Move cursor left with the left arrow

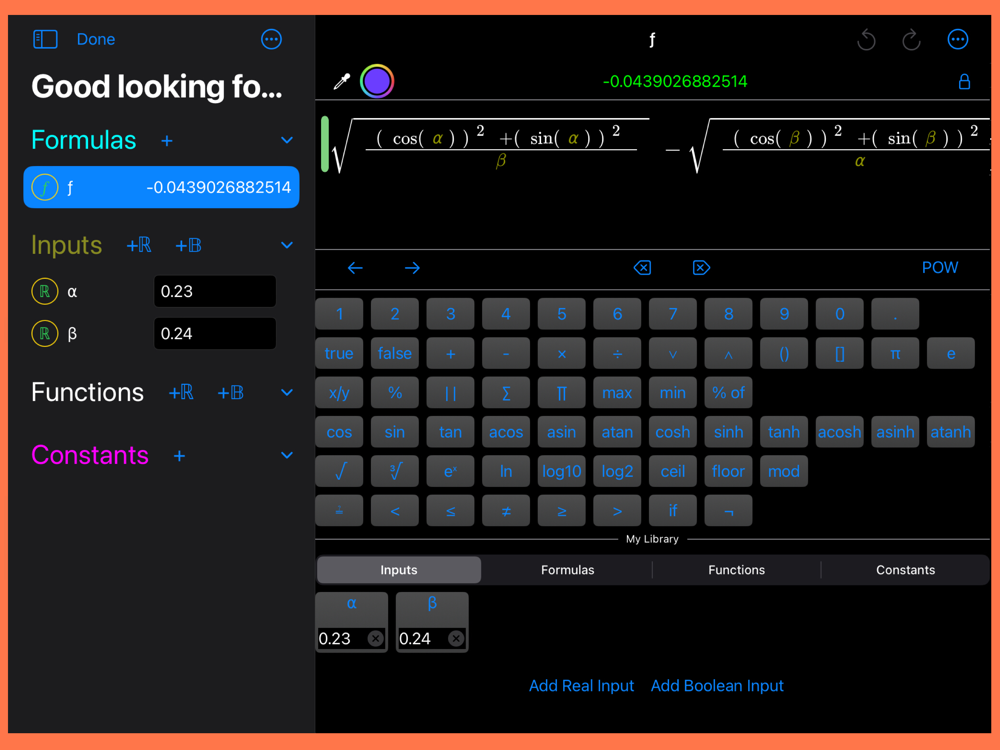[x=355, y=268]
